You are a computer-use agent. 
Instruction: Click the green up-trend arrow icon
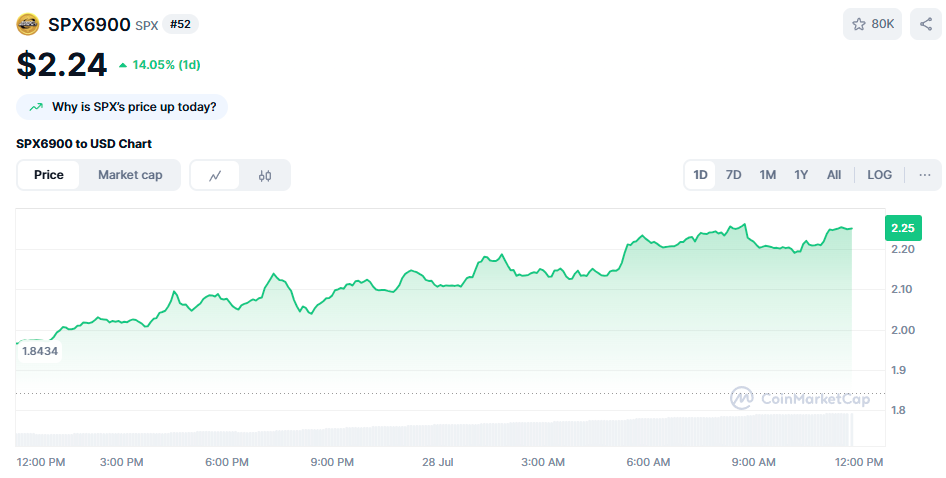pos(36,107)
